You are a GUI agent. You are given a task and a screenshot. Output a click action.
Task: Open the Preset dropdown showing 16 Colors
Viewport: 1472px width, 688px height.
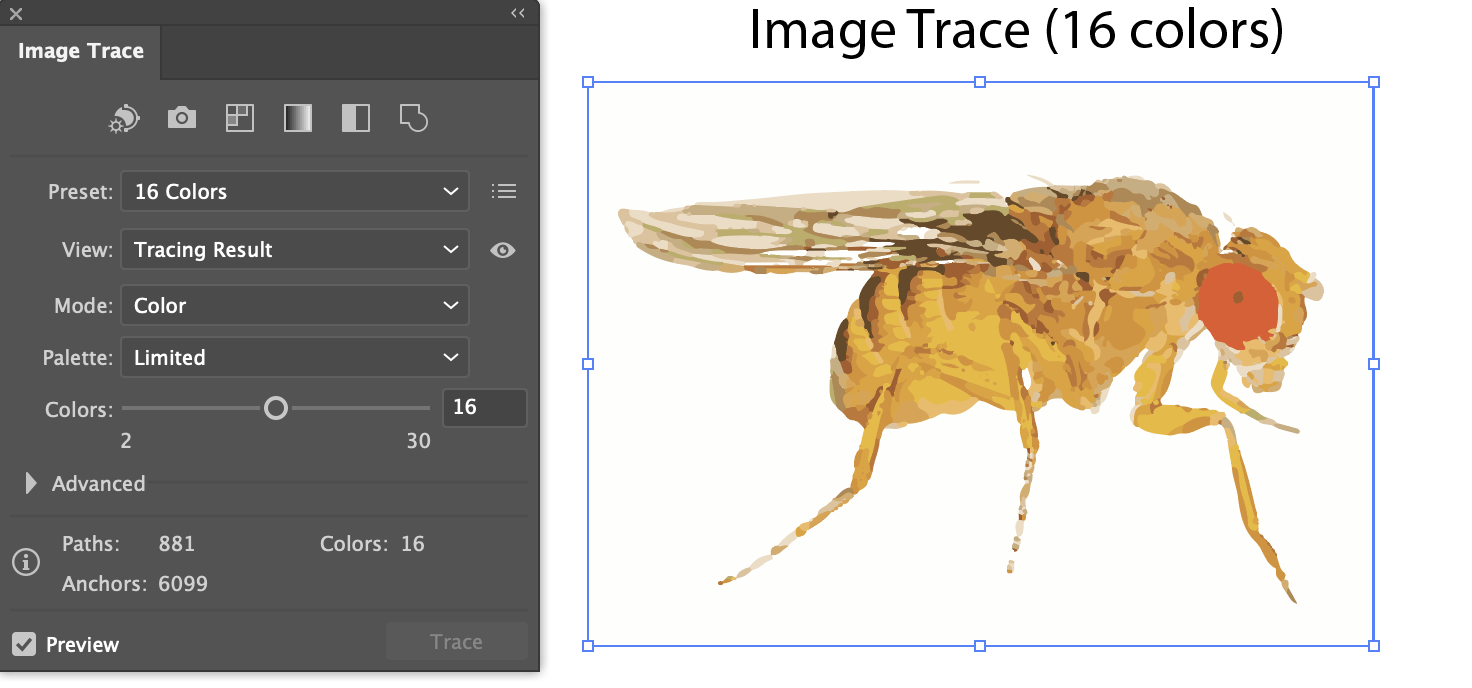(295, 191)
